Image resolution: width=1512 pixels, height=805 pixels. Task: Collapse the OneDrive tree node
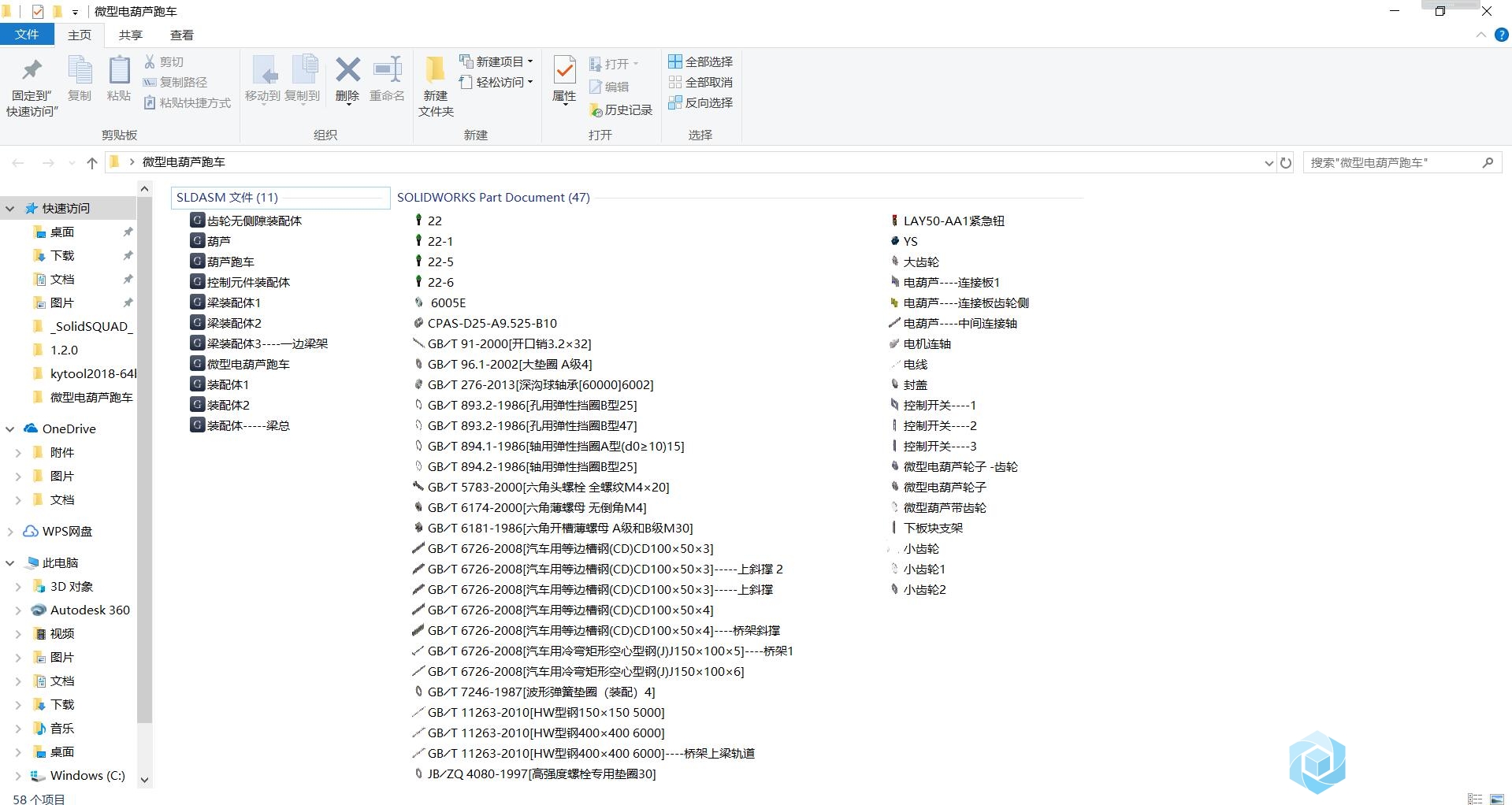[10, 429]
